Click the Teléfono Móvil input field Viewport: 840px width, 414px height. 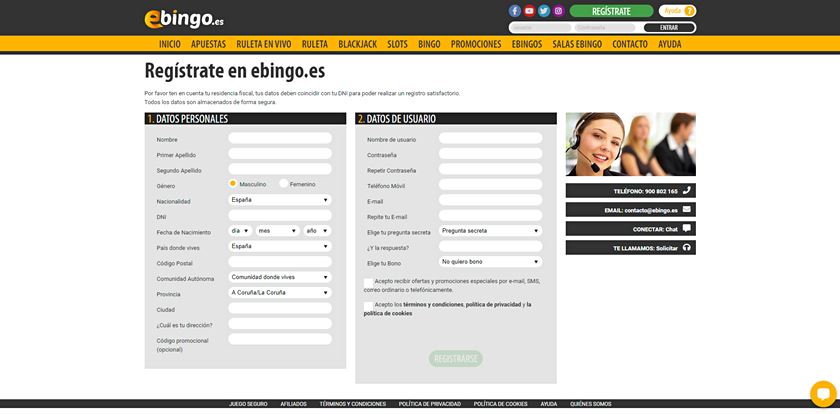[x=490, y=185]
